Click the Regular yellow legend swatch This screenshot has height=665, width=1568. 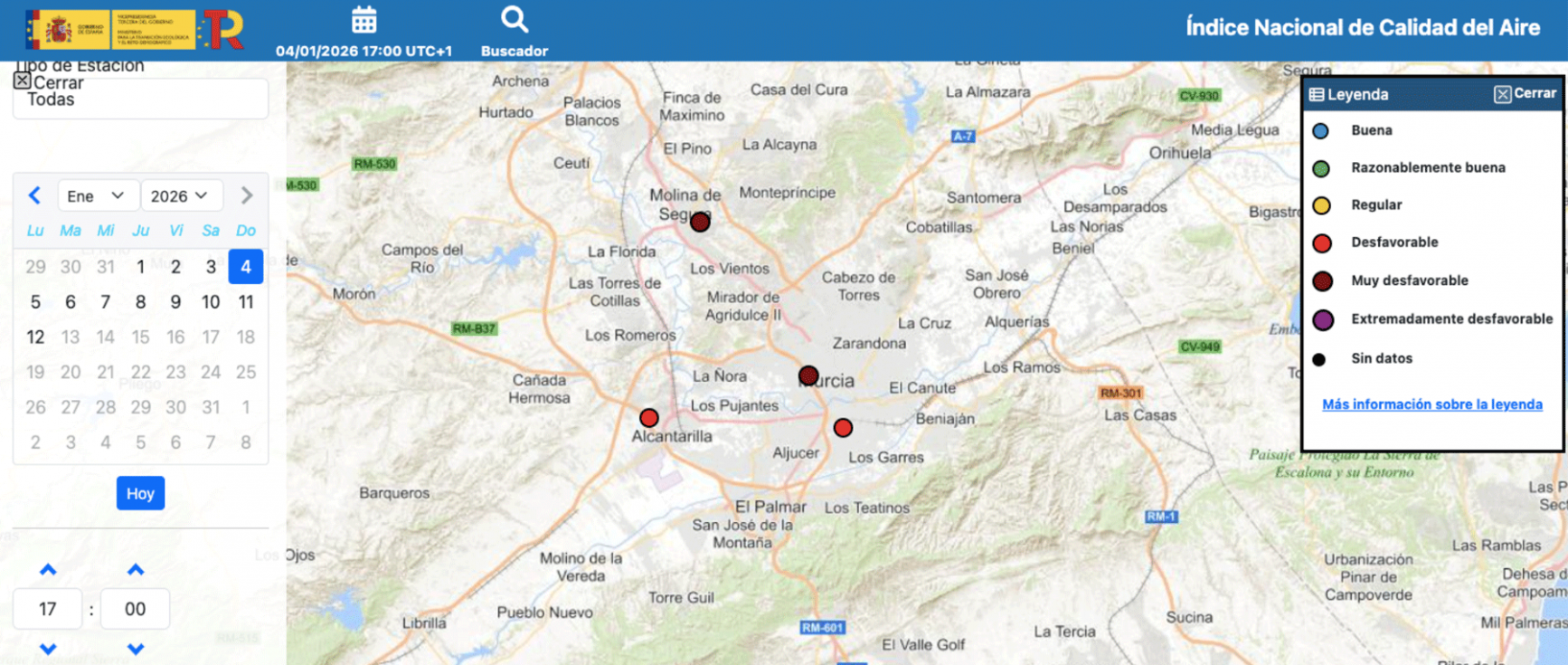1321,205
